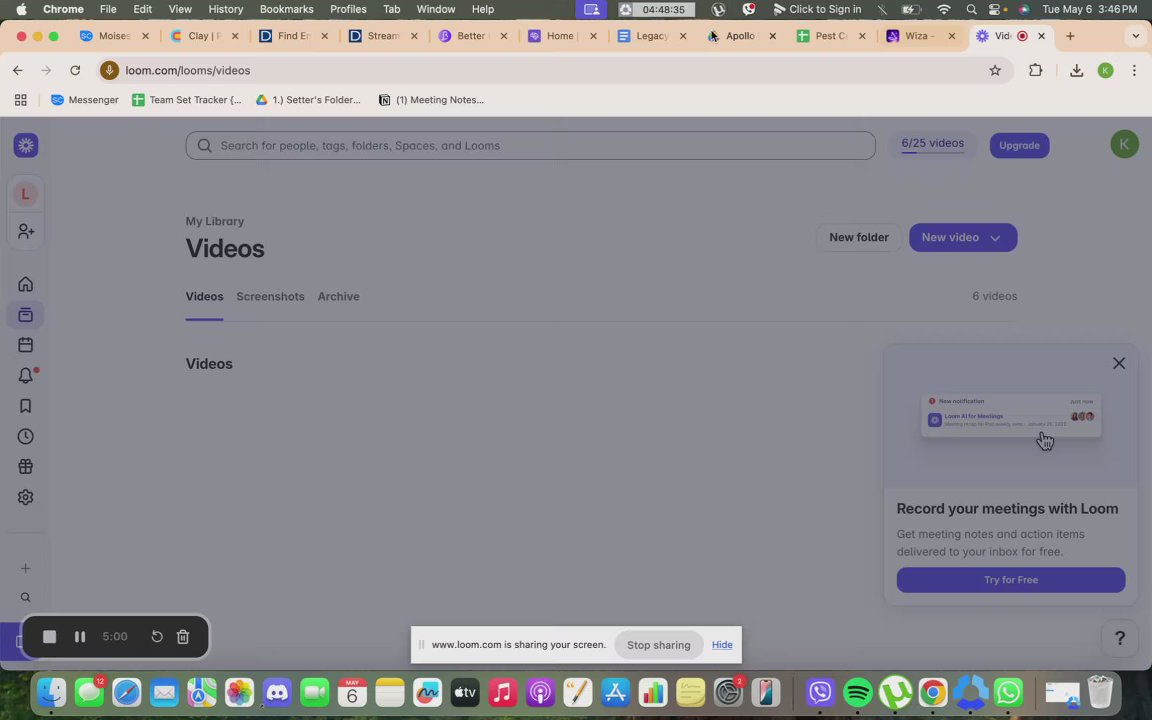1152x720 pixels.
Task: Open the History clock icon
Action: point(26,436)
